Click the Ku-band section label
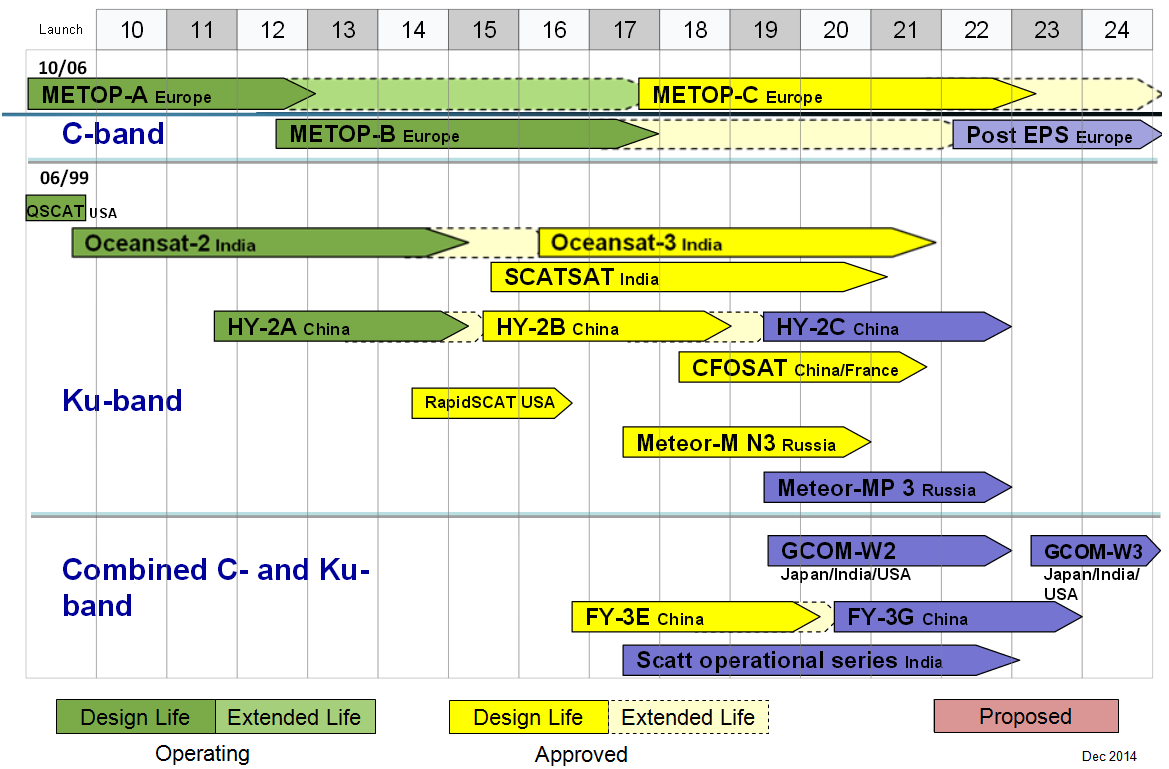Screen dimensions: 1169x769 point(122,400)
